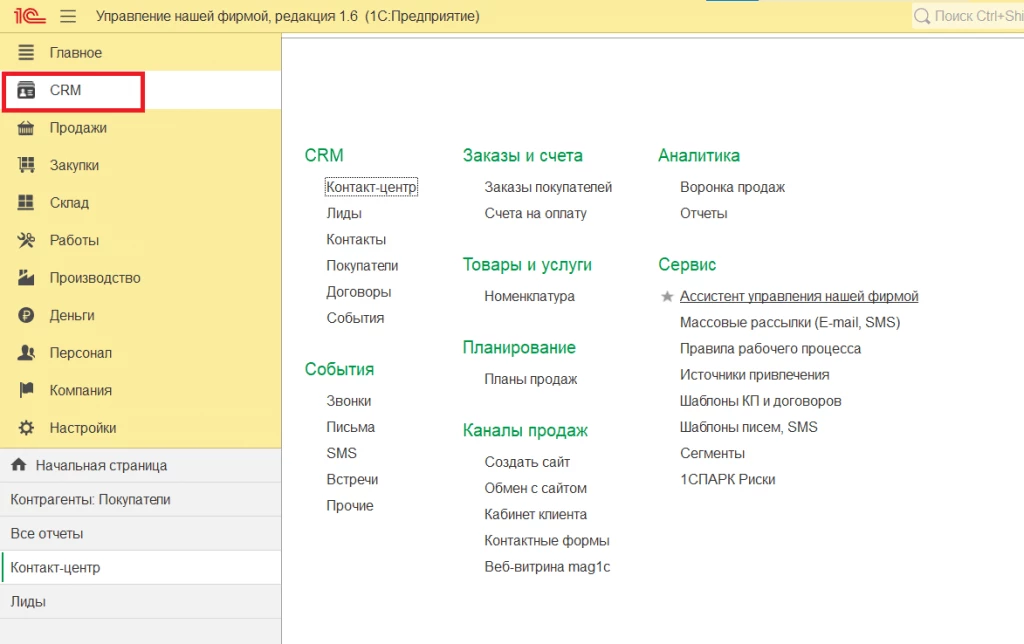Click the Производство factory icon

[26, 278]
